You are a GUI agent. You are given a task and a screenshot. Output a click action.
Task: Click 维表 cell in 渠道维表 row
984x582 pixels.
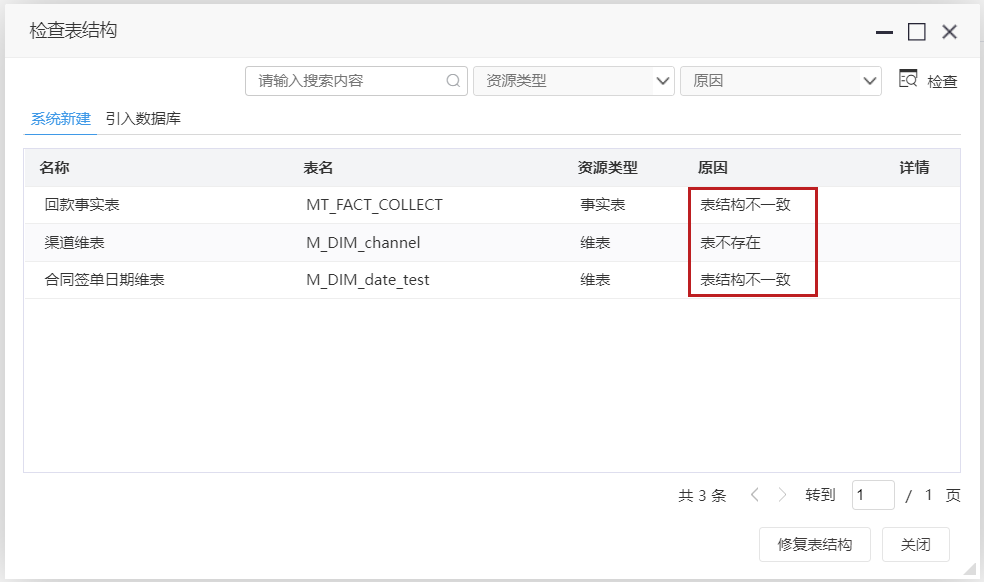[x=596, y=242]
